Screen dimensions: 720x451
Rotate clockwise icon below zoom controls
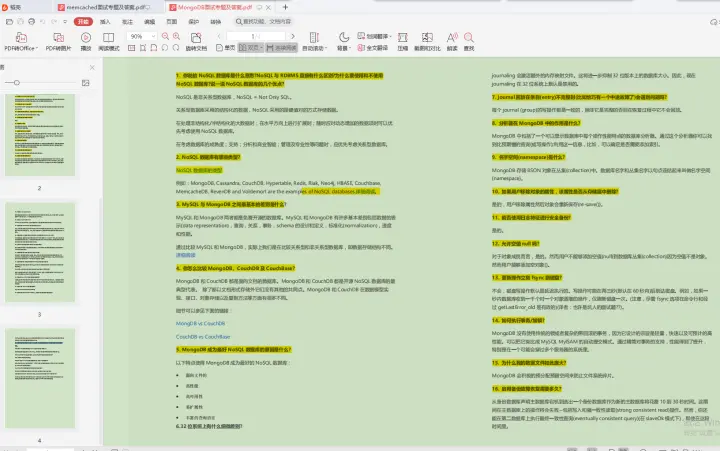(176, 48)
